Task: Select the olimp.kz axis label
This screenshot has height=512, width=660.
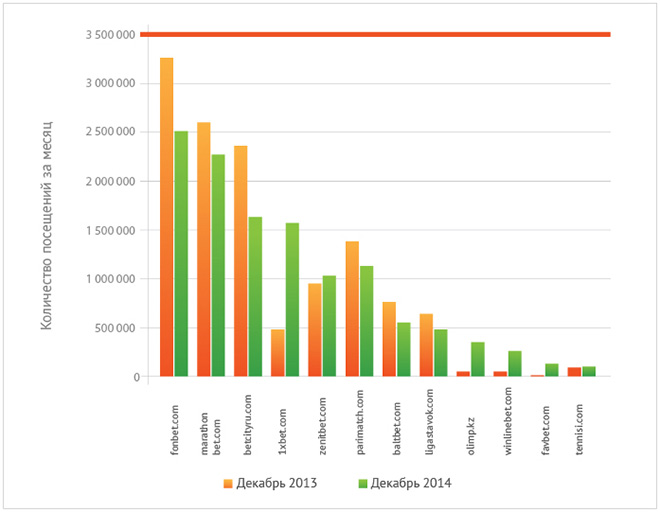Action: click(x=471, y=436)
